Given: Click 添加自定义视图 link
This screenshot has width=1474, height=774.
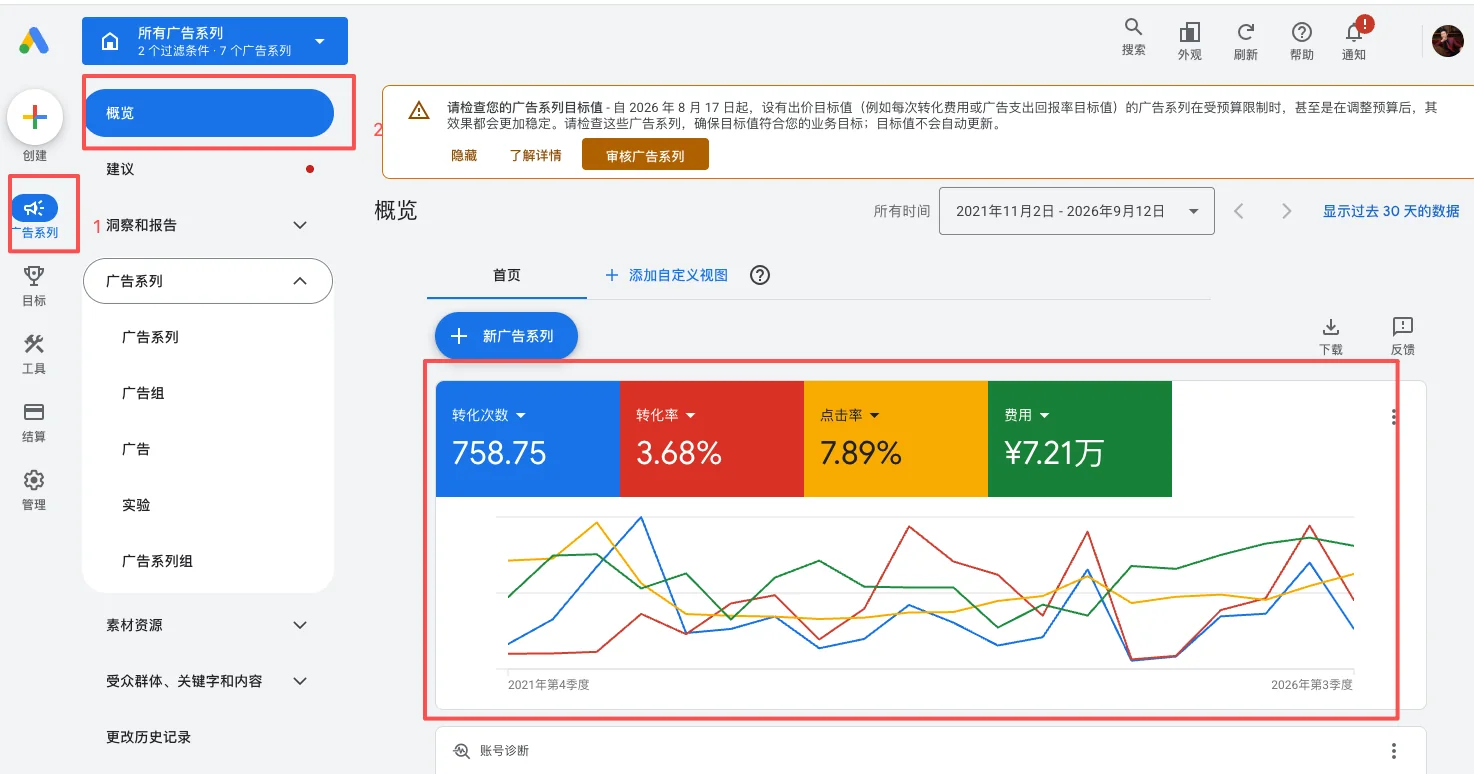Looking at the screenshot, I should pos(667,275).
